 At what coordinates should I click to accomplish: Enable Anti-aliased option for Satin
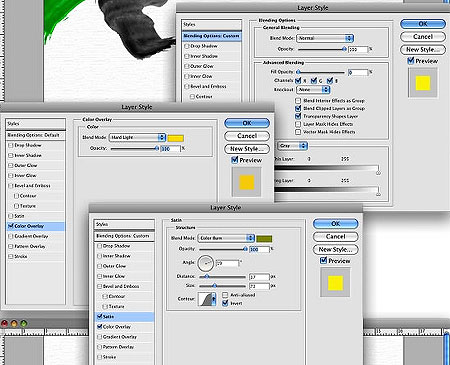225,295
